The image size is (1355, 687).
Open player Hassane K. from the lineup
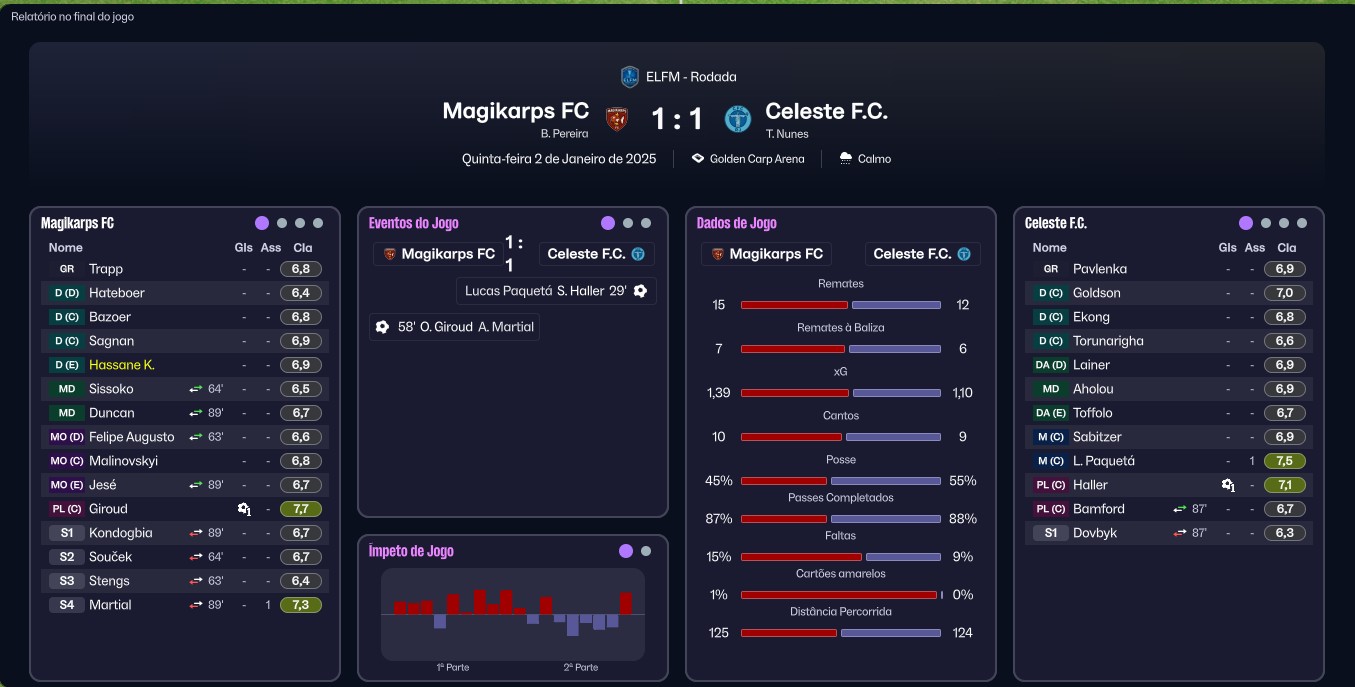(x=121, y=365)
